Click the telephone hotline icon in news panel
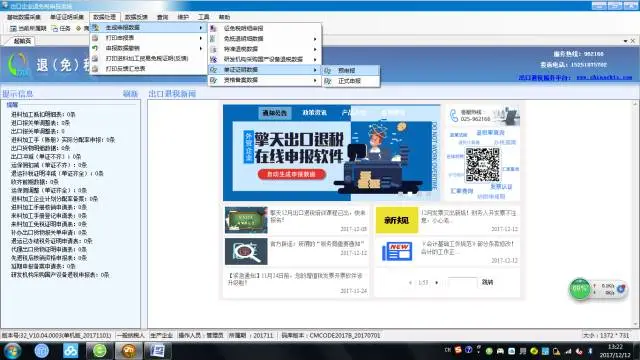The width and height of the screenshot is (640, 360). (x=454, y=116)
